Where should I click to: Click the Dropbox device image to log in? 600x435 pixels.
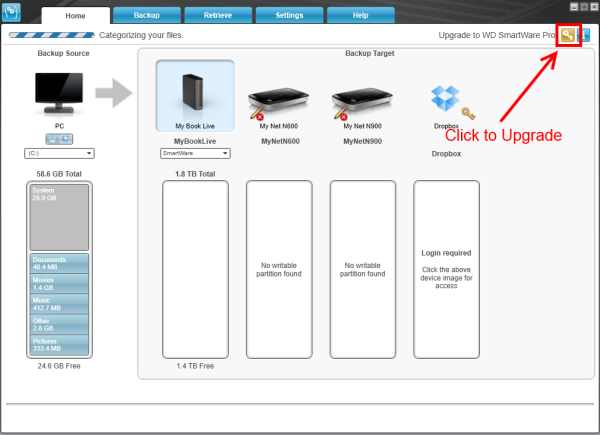[x=445, y=98]
